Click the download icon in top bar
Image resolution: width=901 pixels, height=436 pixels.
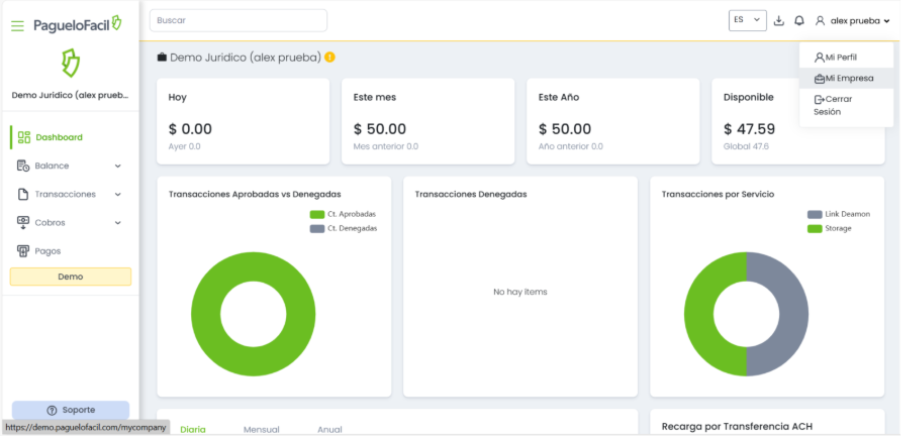coord(779,20)
